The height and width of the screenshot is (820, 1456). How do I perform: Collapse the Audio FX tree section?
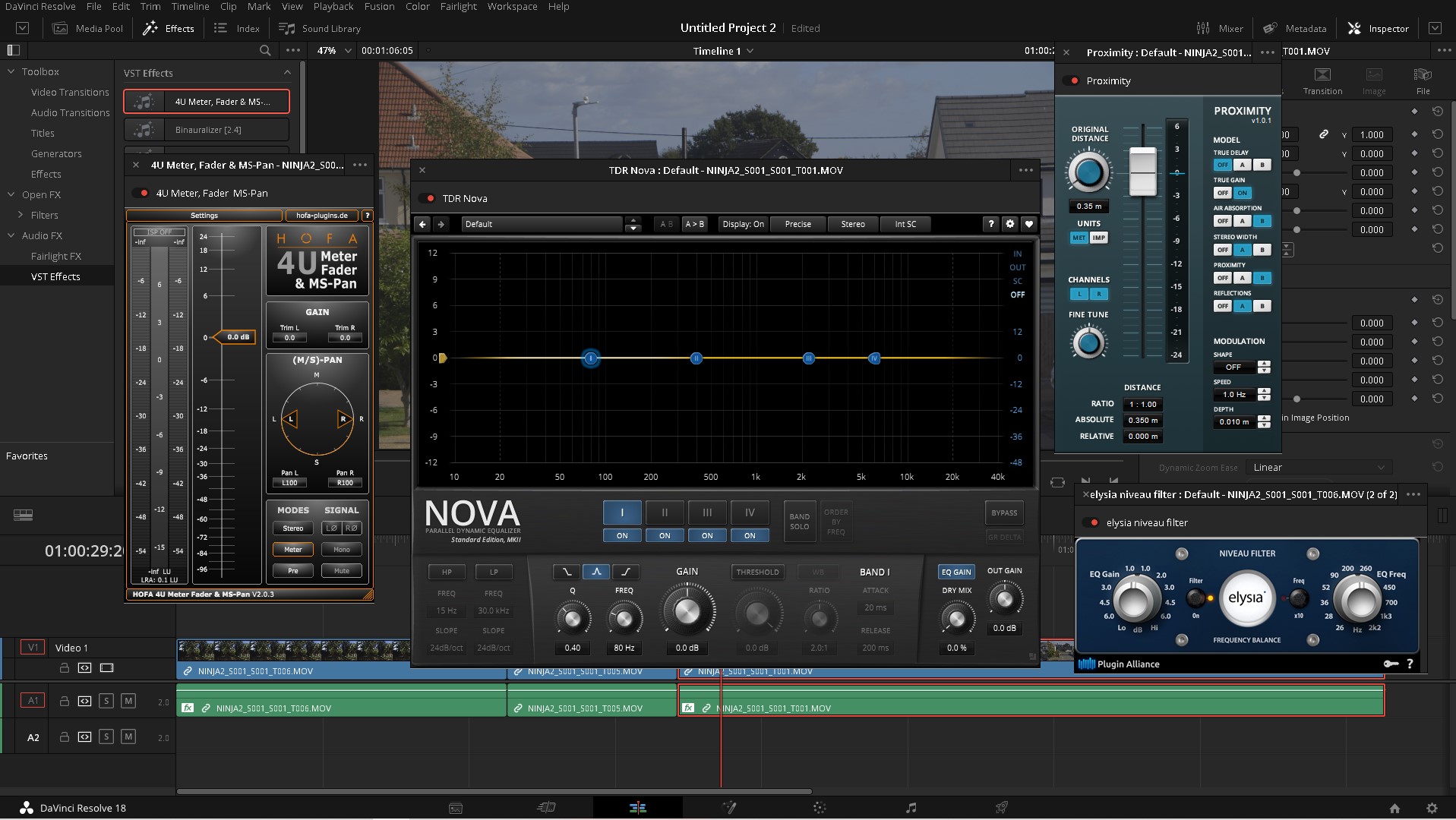click(11, 235)
